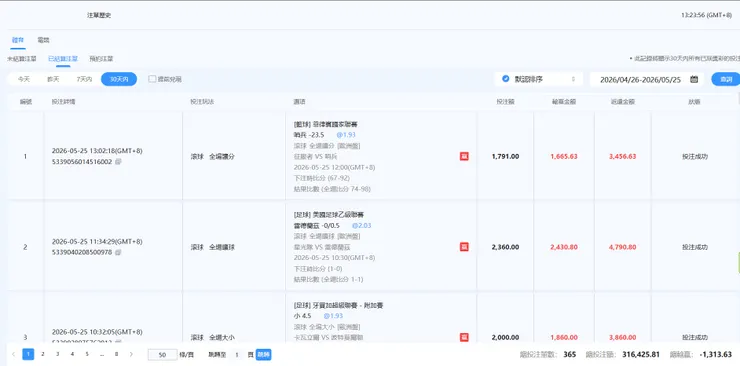Click the clock 13:23:56 (GMT+8)
Screen dimensions: 740x366
[706, 15]
